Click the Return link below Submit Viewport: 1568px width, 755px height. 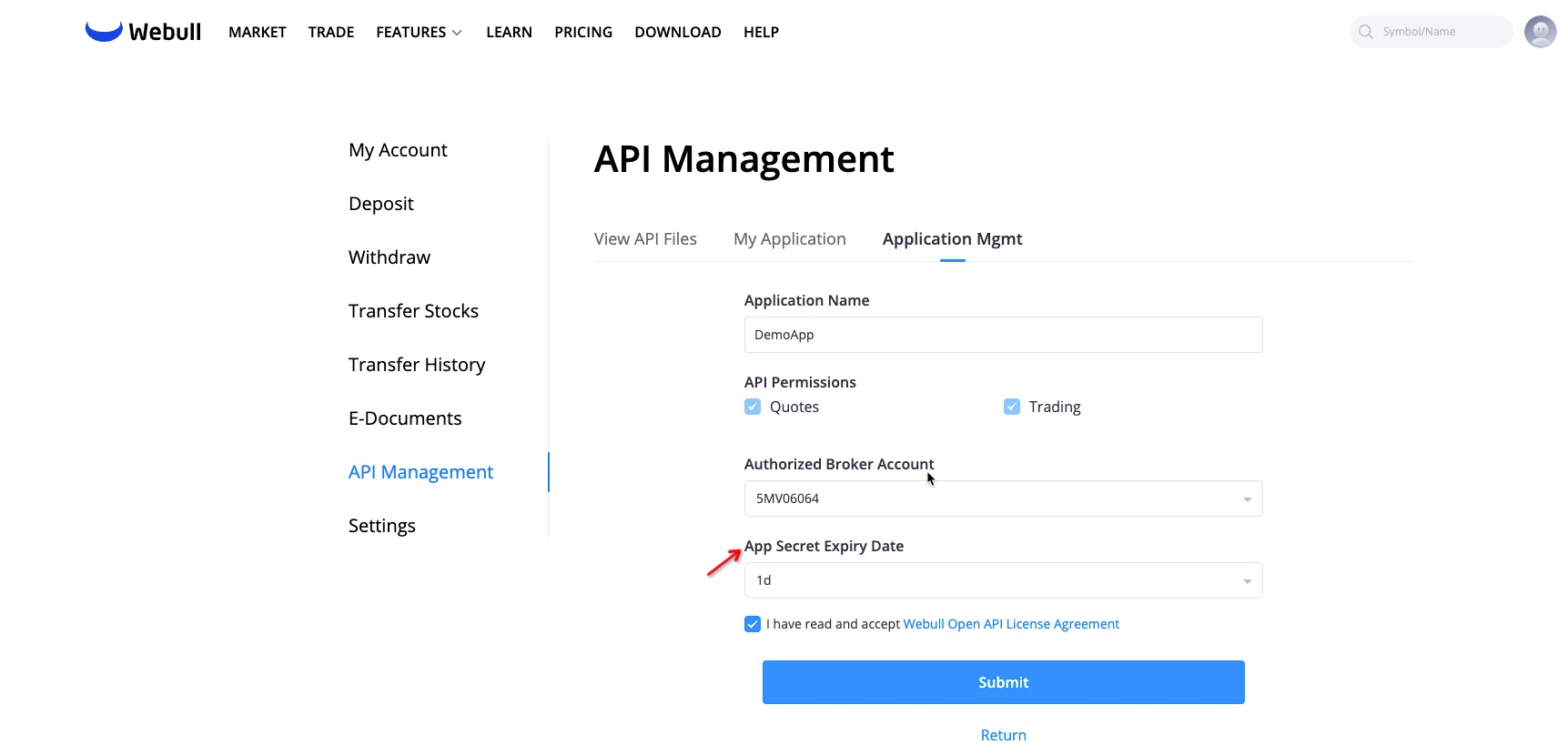(1003, 735)
